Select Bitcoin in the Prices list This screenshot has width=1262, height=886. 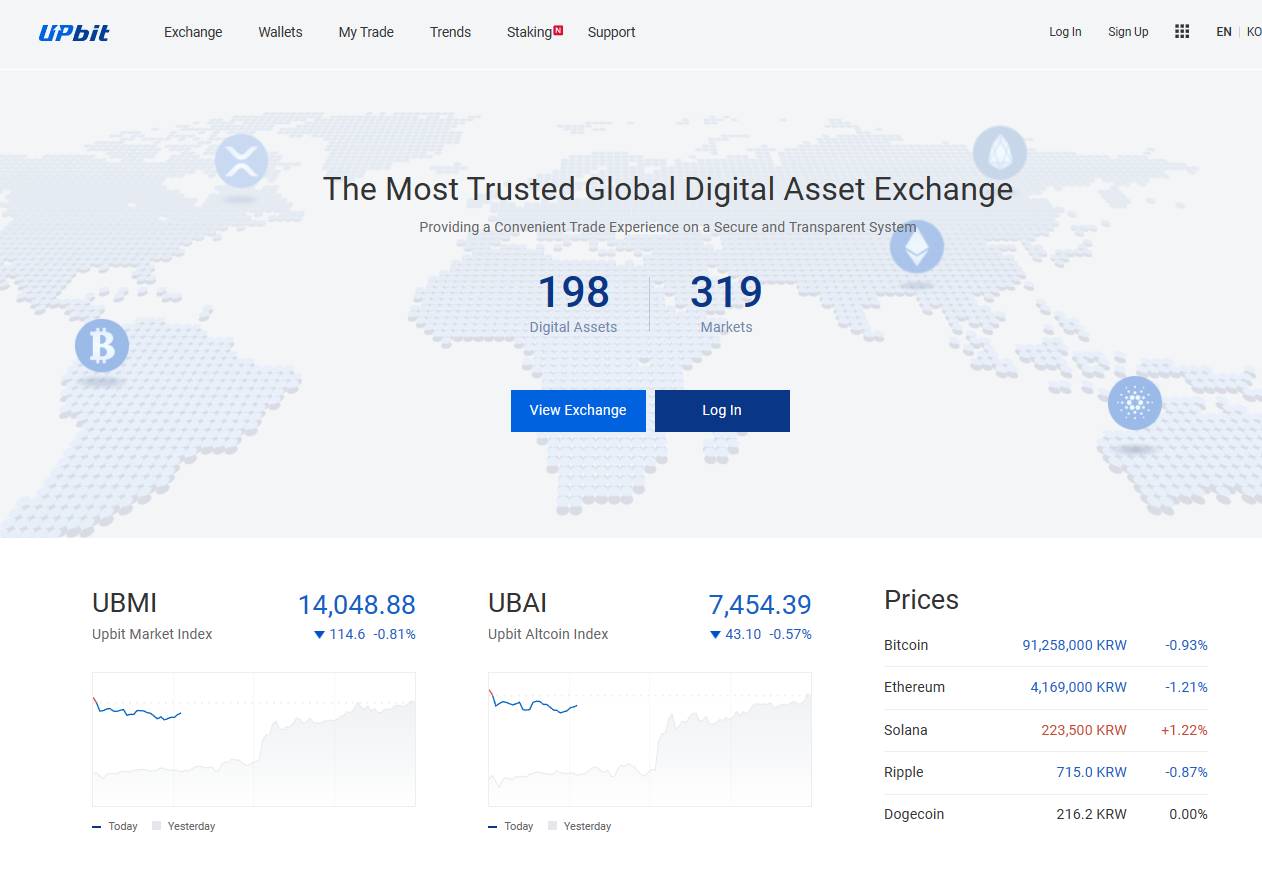(1046, 645)
